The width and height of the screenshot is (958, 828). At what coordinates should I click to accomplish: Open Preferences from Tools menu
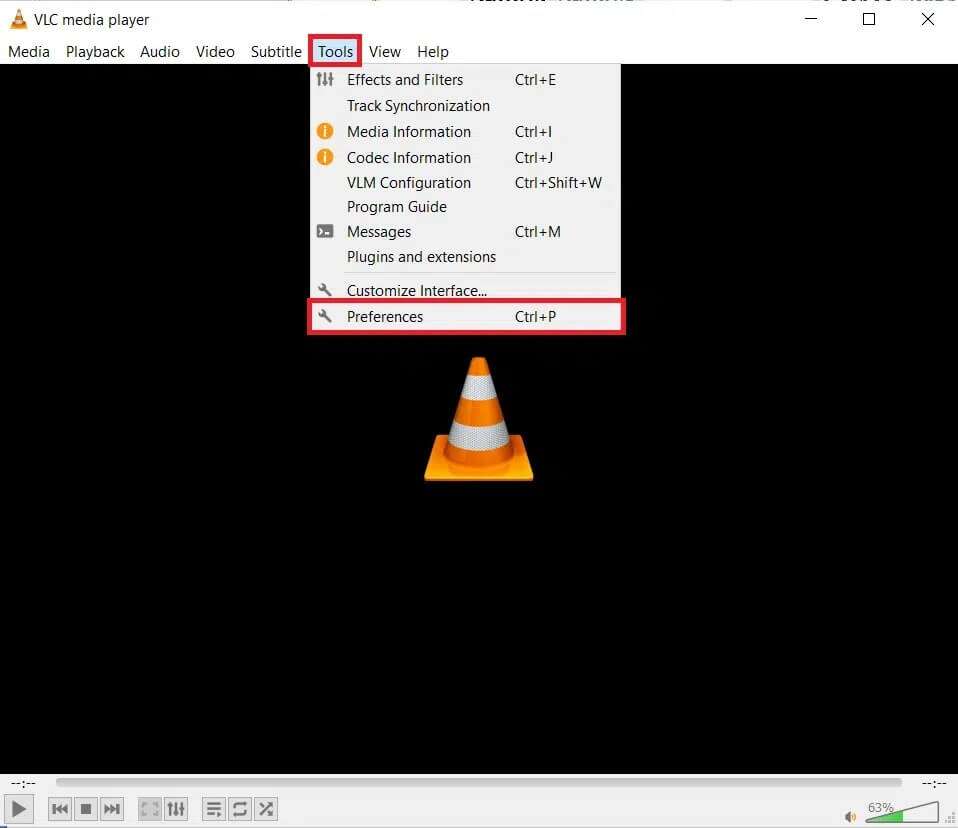pyautogui.click(x=466, y=317)
